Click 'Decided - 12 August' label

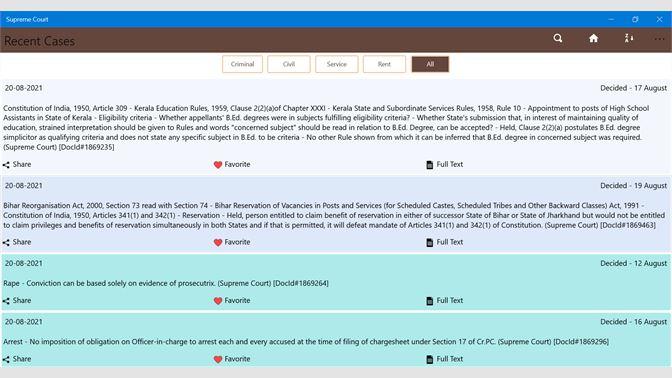coord(633,263)
